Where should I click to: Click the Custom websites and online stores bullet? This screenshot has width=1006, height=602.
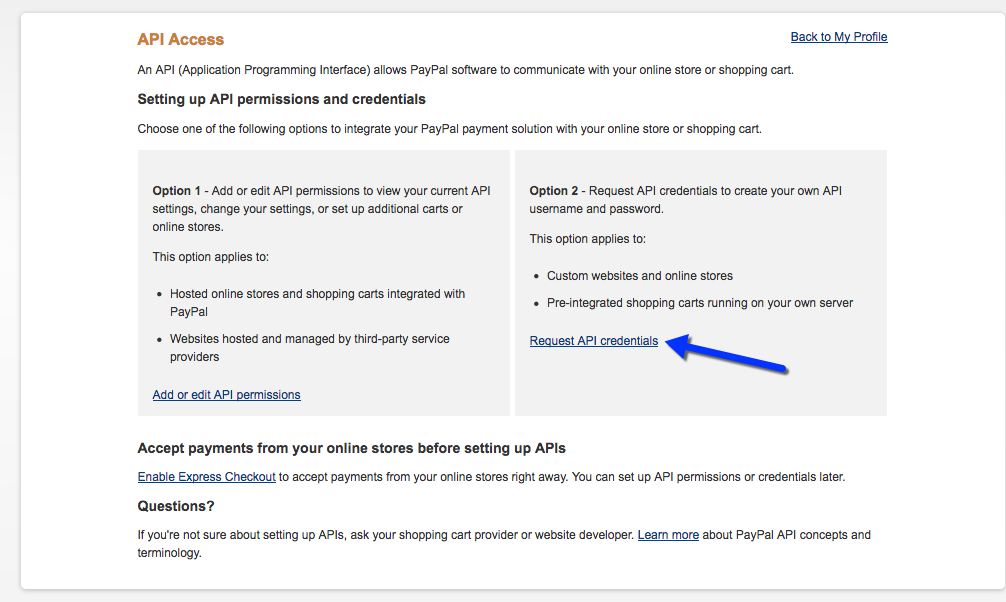640,276
